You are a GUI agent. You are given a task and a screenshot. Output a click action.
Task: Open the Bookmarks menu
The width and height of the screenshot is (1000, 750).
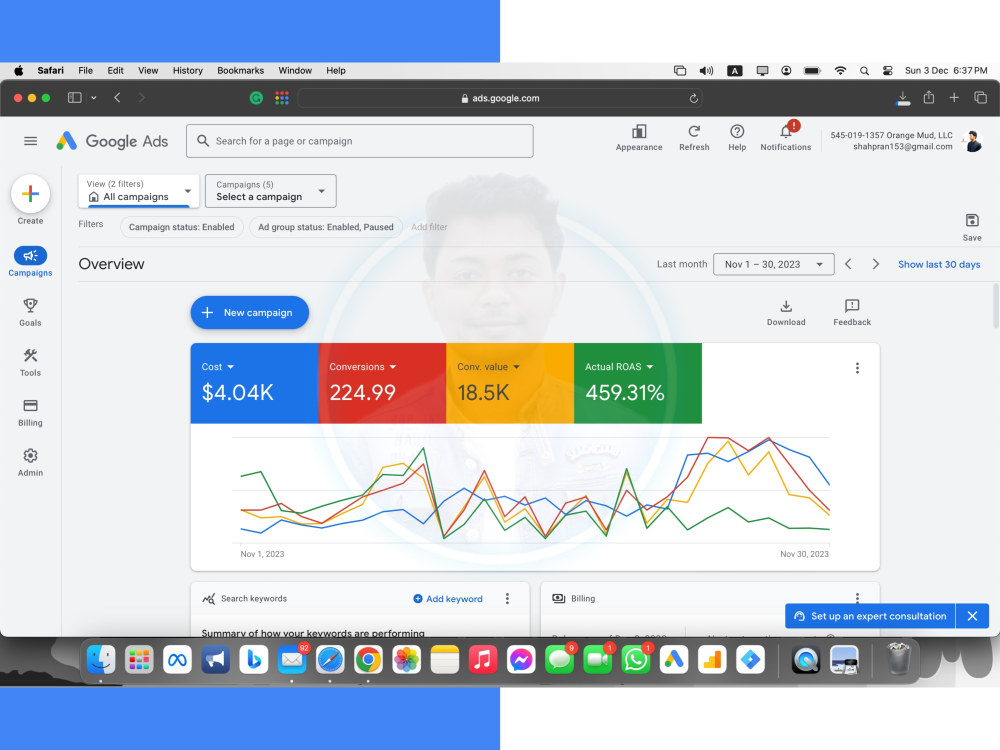point(240,71)
